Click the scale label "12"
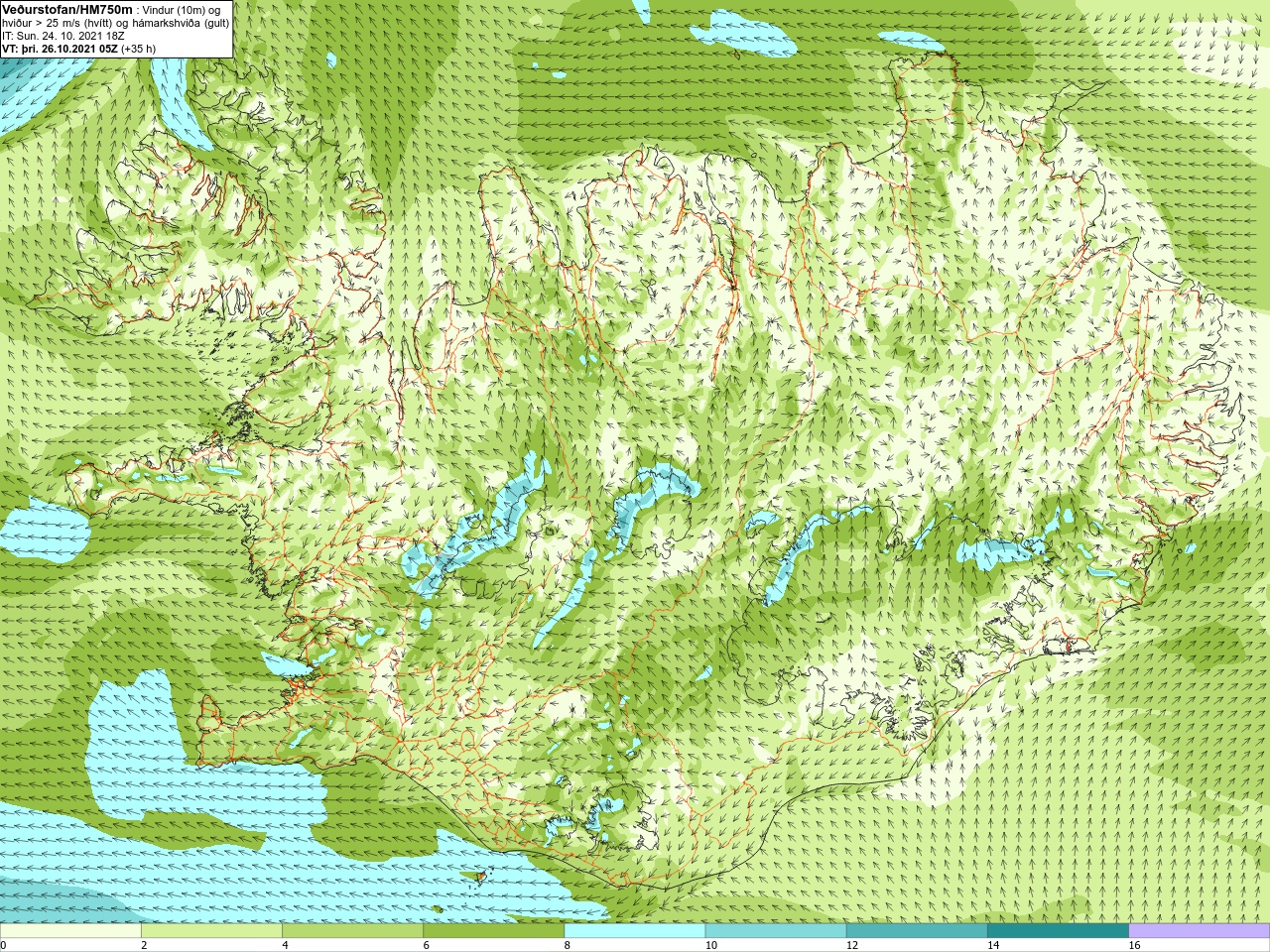Image resolution: width=1270 pixels, height=952 pixels. 851,945
